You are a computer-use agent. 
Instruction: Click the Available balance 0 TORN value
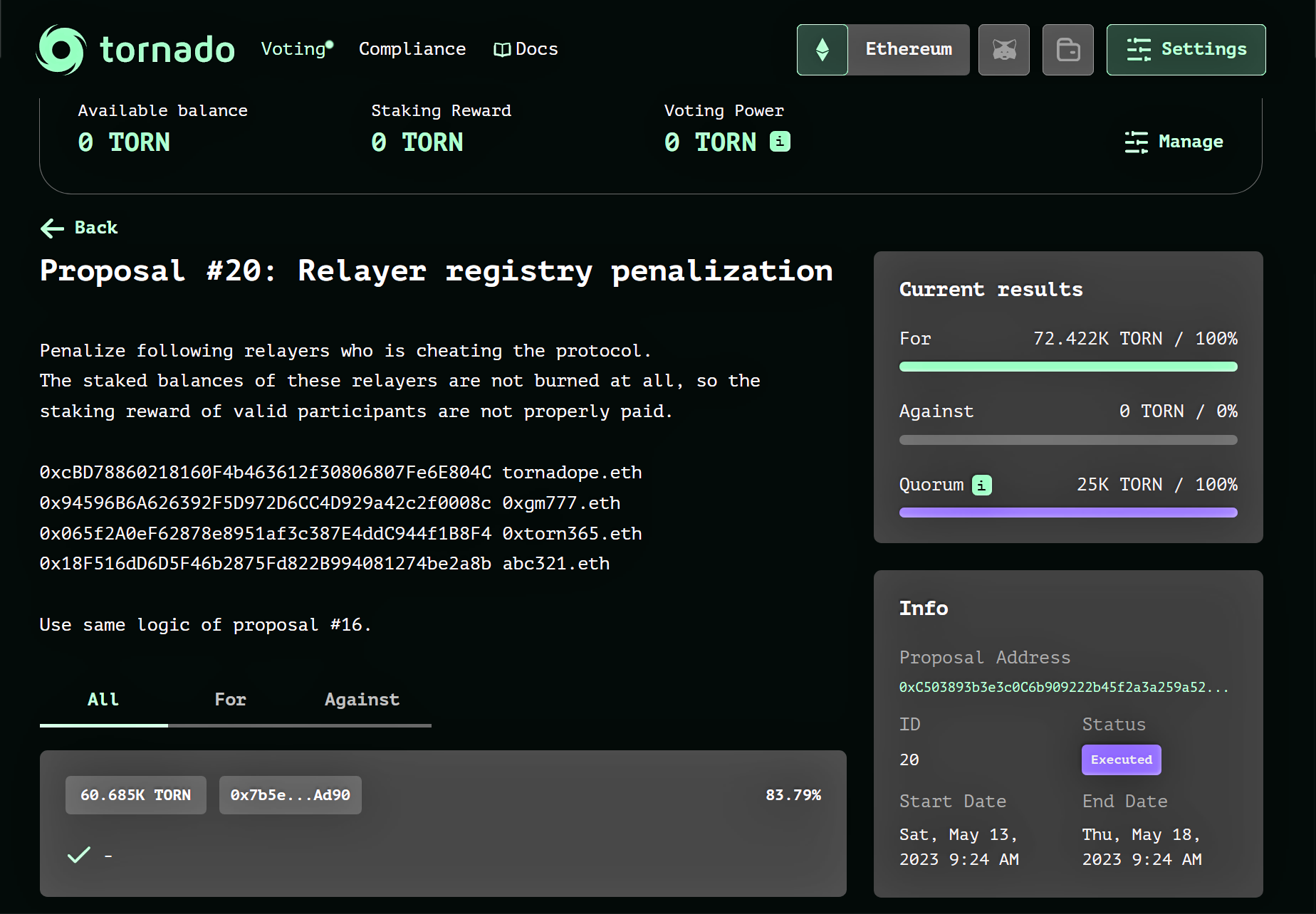[124, 142]
